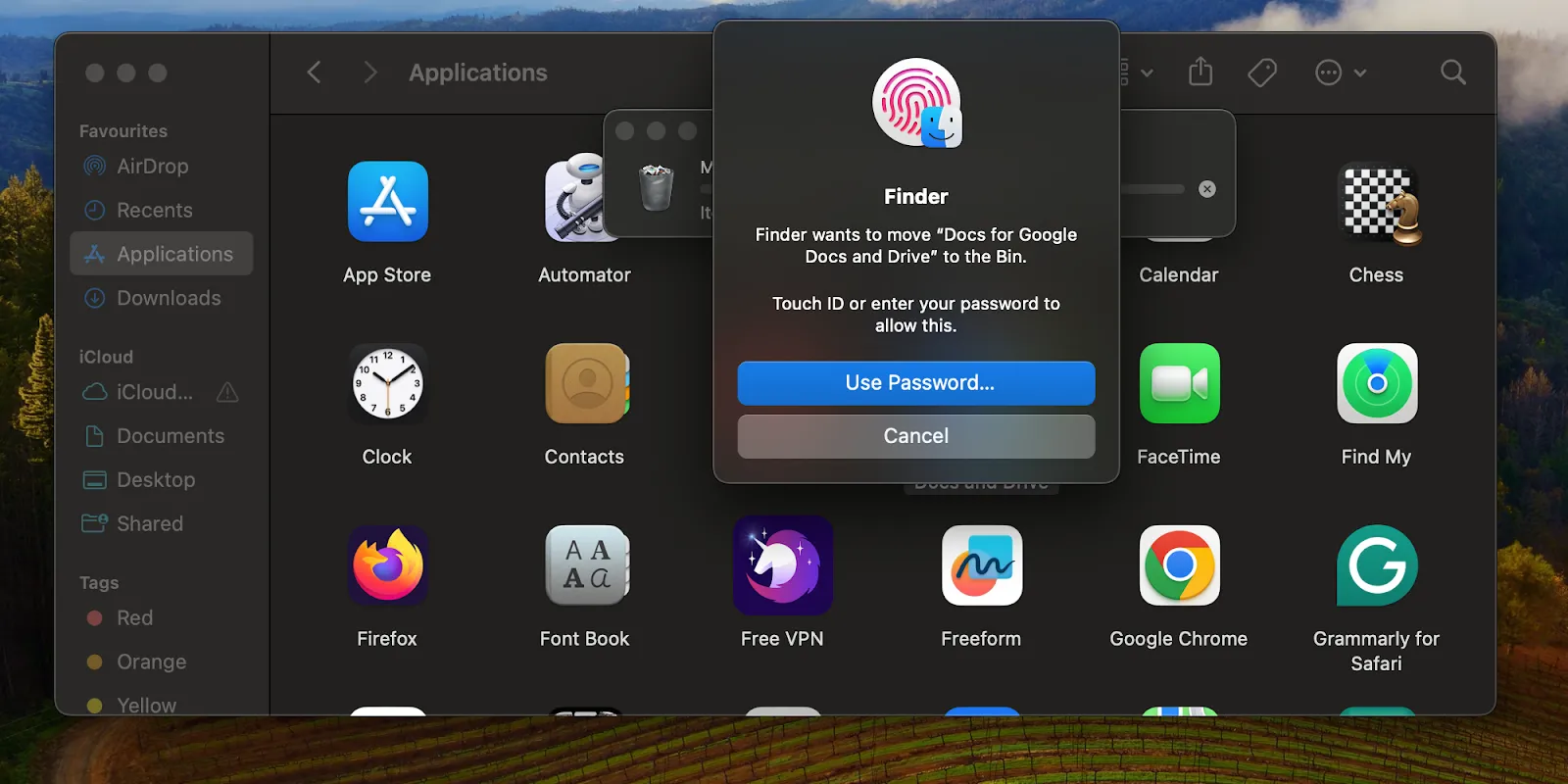
Task: Select the Yellow tag in sidebar
Action: 162,705
